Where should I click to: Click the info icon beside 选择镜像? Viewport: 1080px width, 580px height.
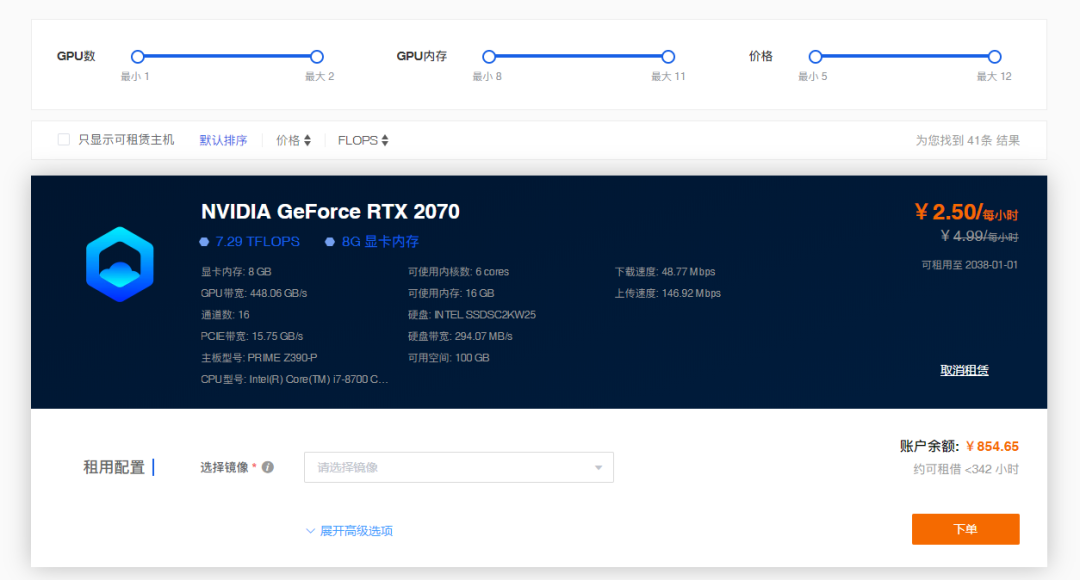268,467
